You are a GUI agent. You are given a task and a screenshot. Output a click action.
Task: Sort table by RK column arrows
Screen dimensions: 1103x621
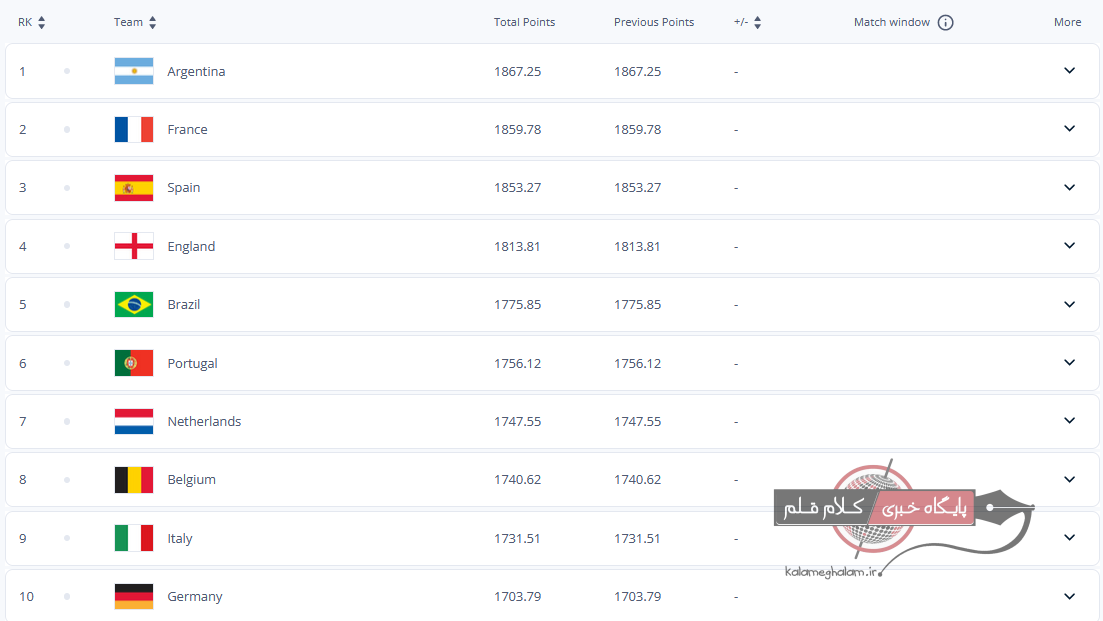42,23
